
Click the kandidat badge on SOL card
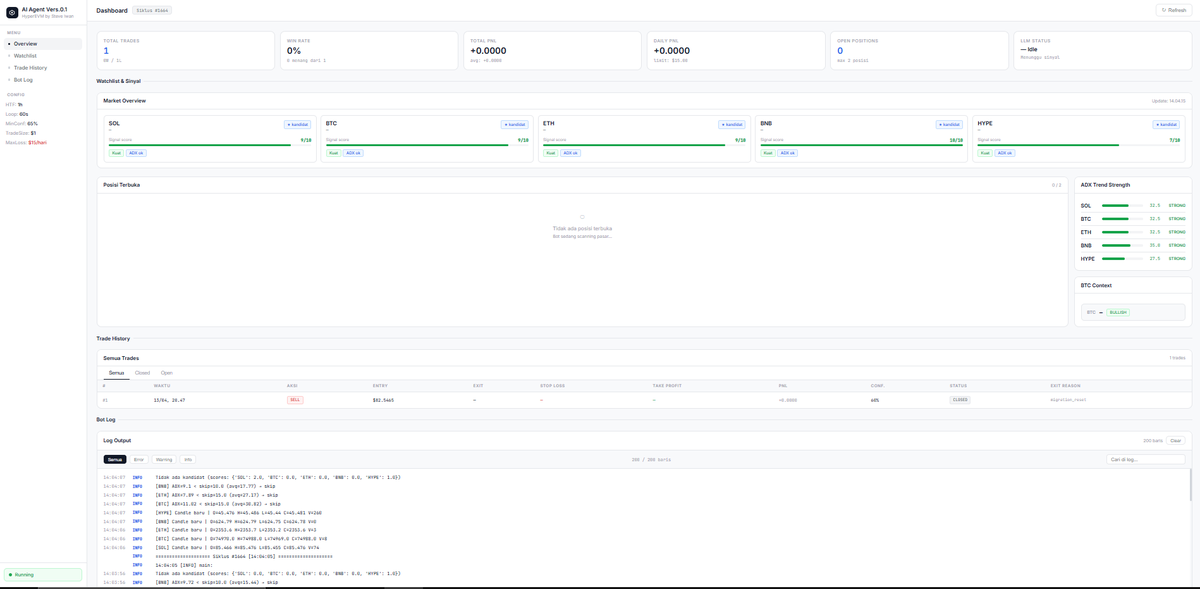[297, 125]
